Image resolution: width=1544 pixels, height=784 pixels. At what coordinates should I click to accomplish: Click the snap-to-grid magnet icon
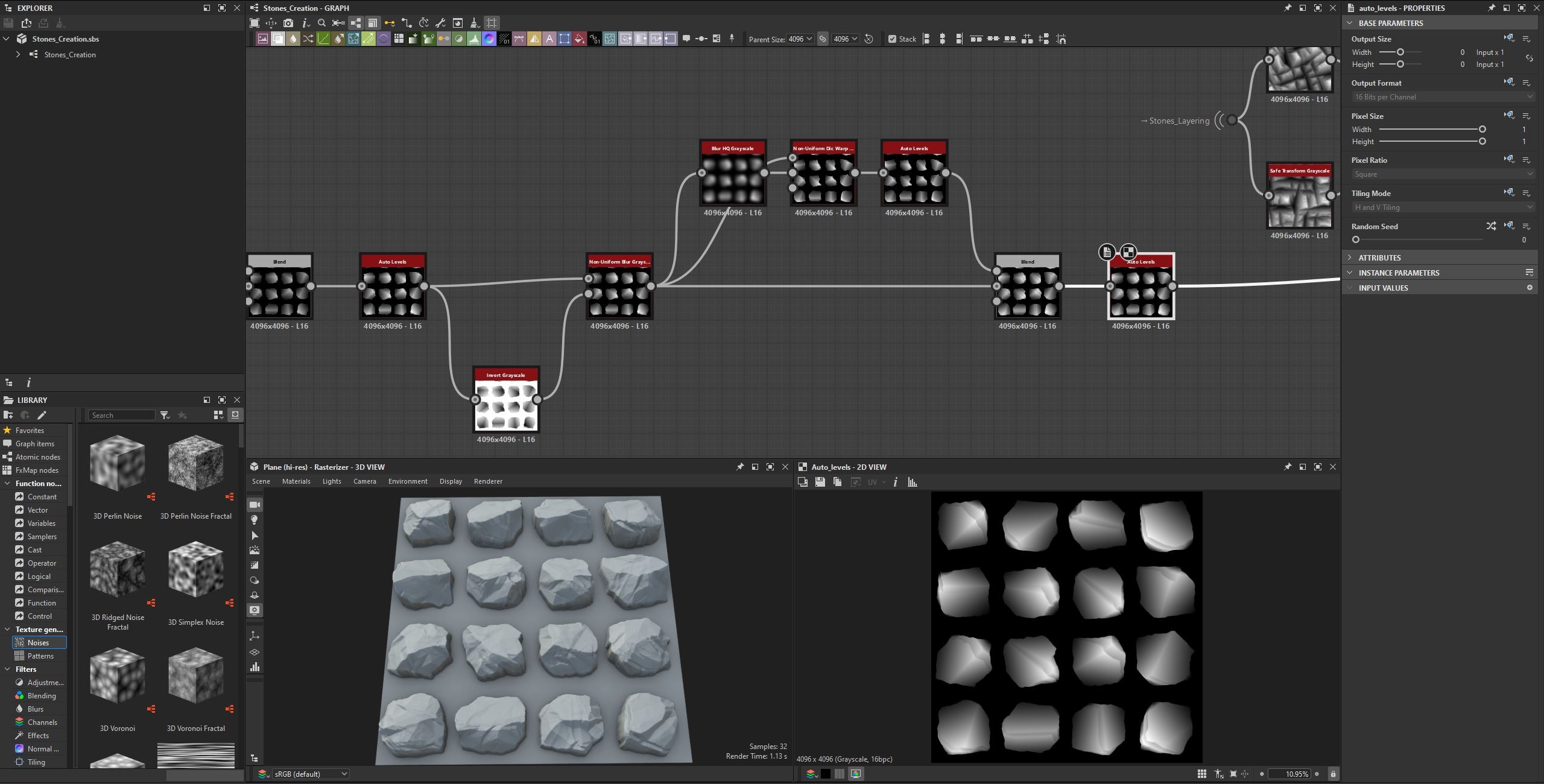(x=1061, y=39)
